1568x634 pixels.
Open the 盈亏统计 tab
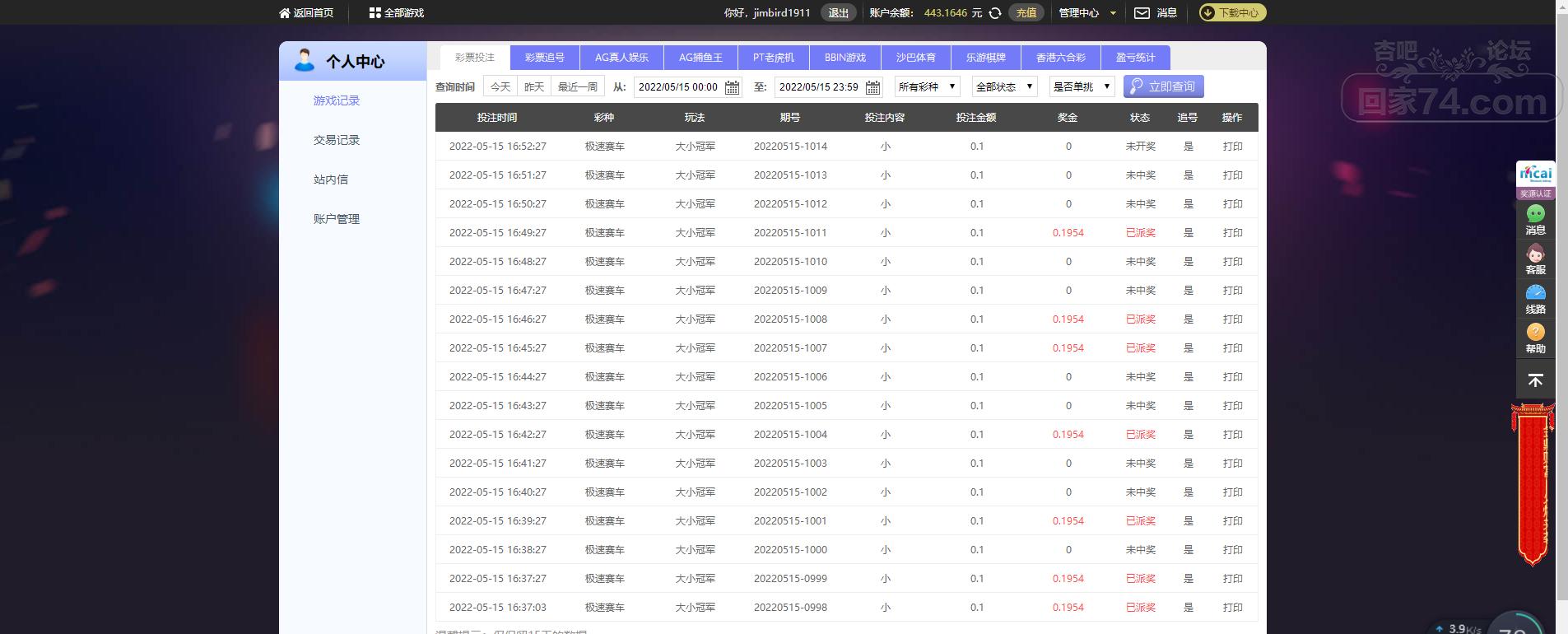point(1136,58)
